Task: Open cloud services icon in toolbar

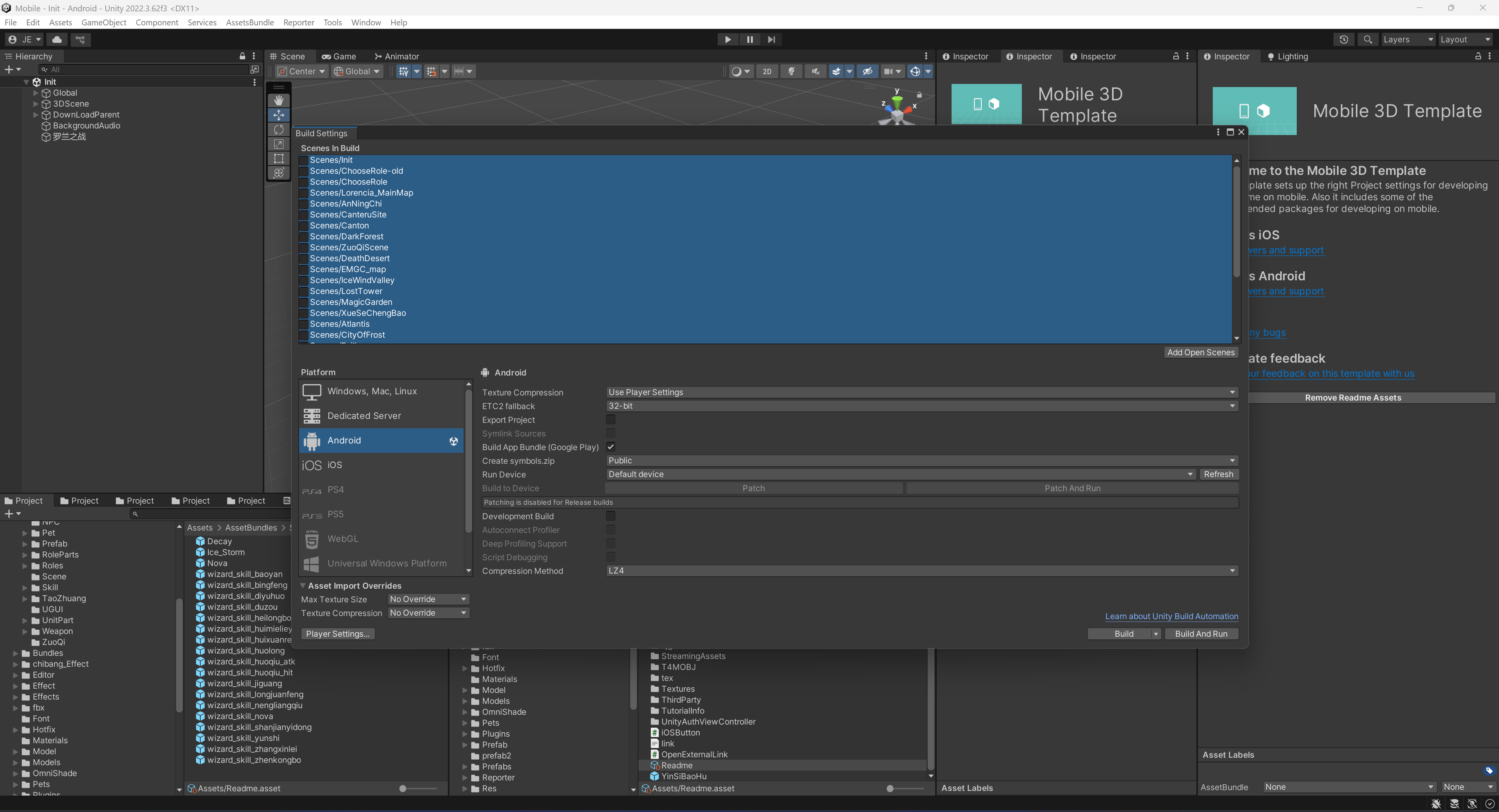Action: click(57, 39)
